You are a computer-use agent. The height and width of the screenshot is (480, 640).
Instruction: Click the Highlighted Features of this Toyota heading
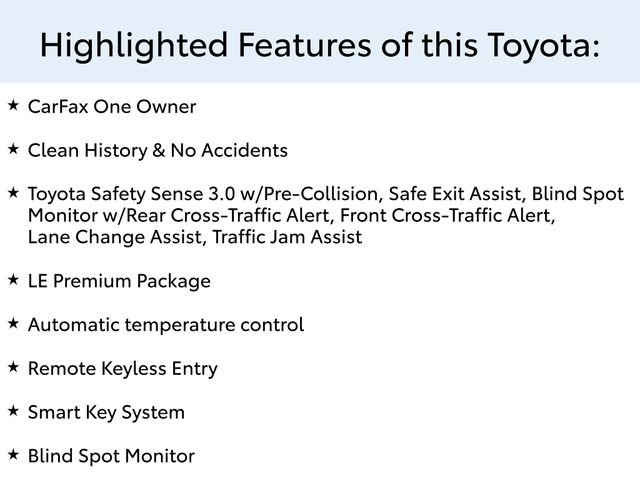pos(319,44)
